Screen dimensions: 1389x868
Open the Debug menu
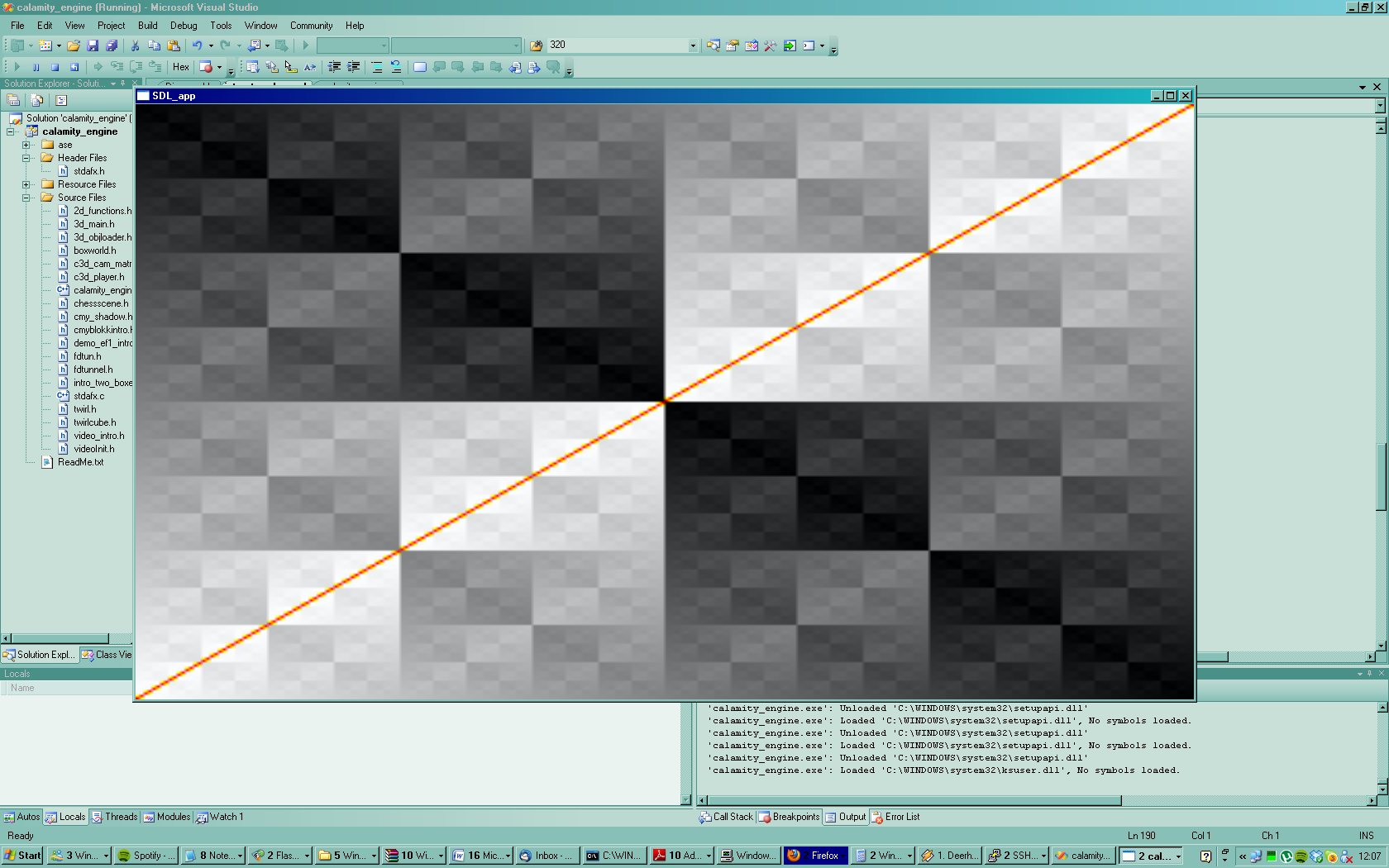point(184,26)
